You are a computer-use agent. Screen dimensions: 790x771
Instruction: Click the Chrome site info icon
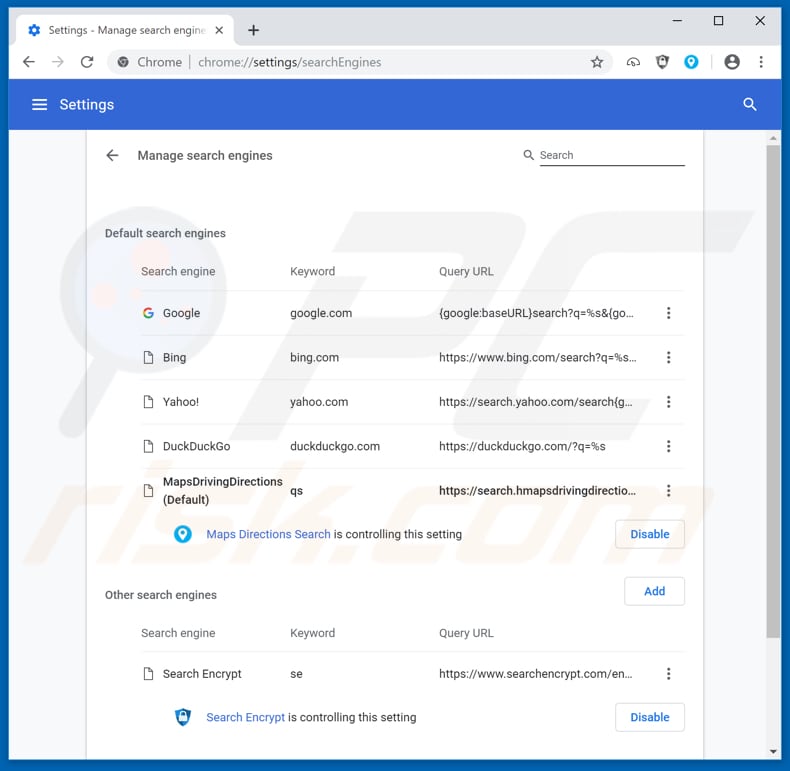click(123, 62)
